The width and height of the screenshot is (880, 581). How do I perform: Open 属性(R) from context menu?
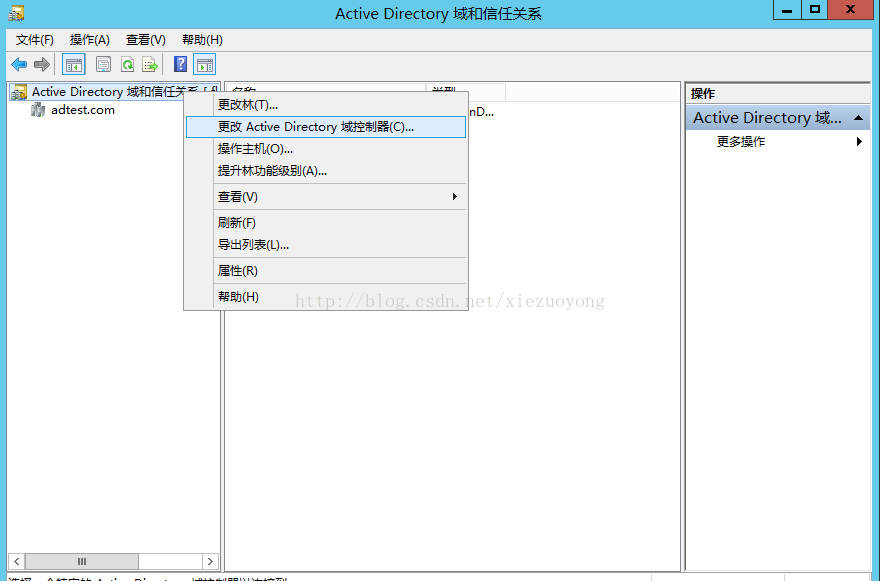(326, 271)
